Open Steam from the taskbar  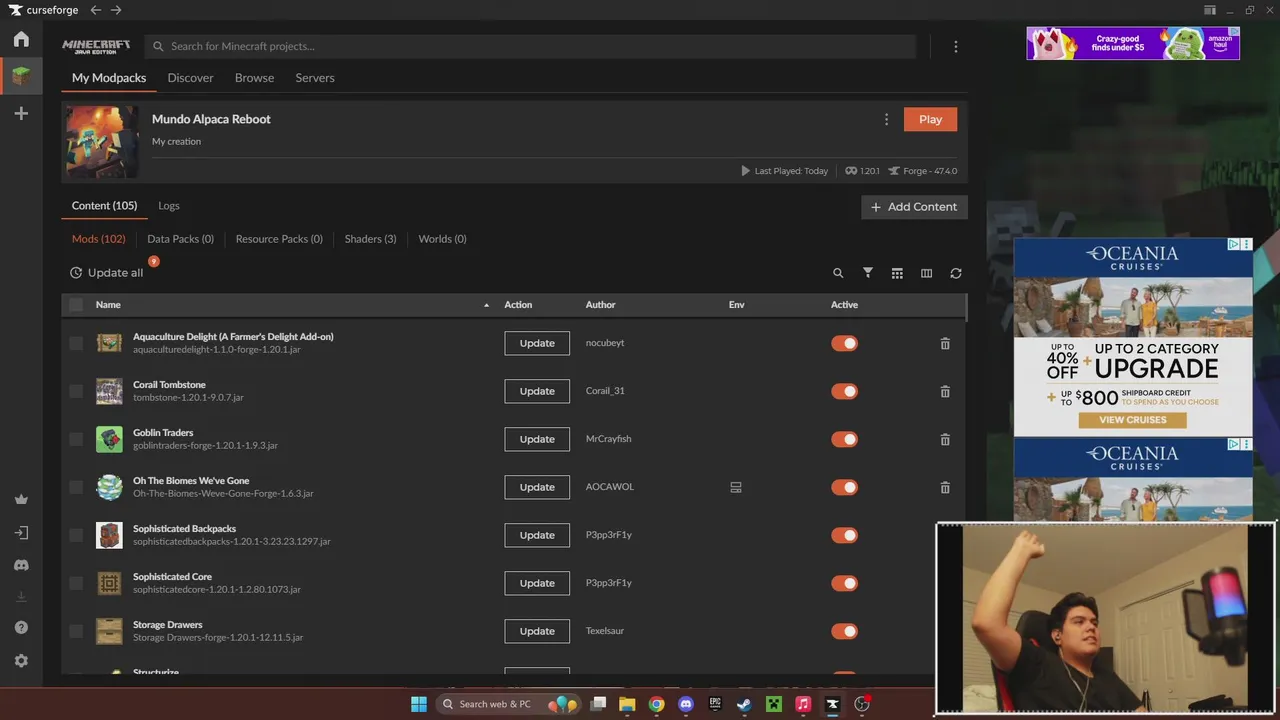tap(744, 704)
